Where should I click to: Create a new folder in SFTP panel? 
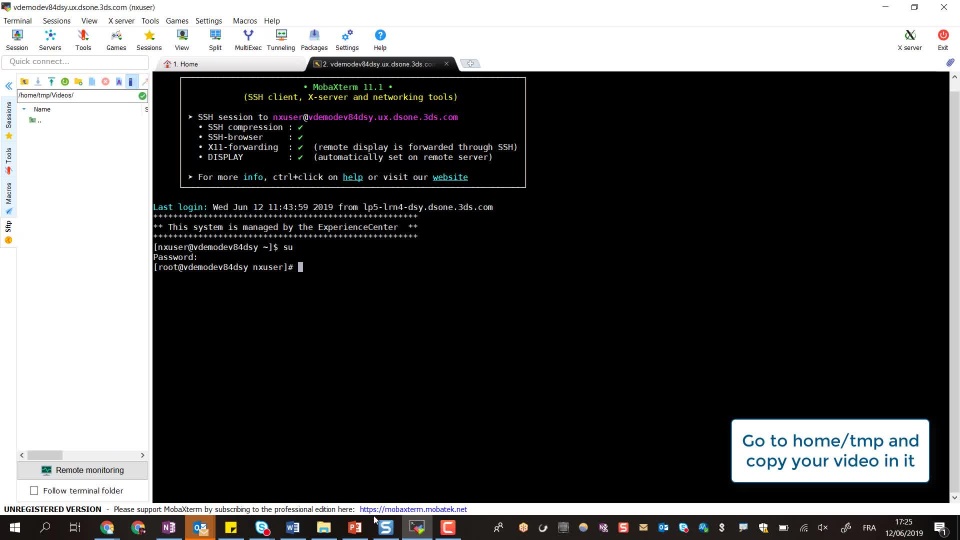(78, 81)
